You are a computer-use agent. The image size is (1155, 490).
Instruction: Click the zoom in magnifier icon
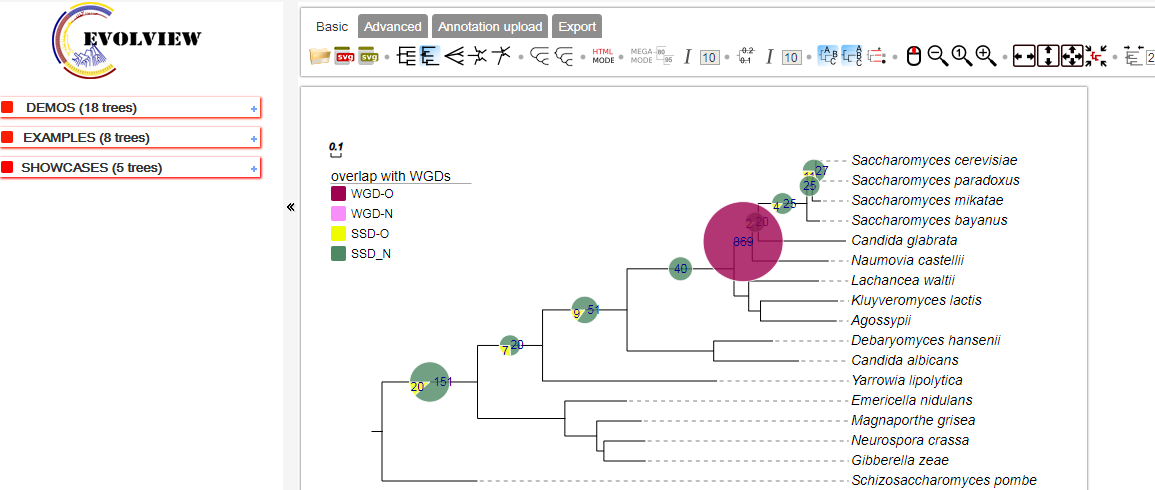985,57
